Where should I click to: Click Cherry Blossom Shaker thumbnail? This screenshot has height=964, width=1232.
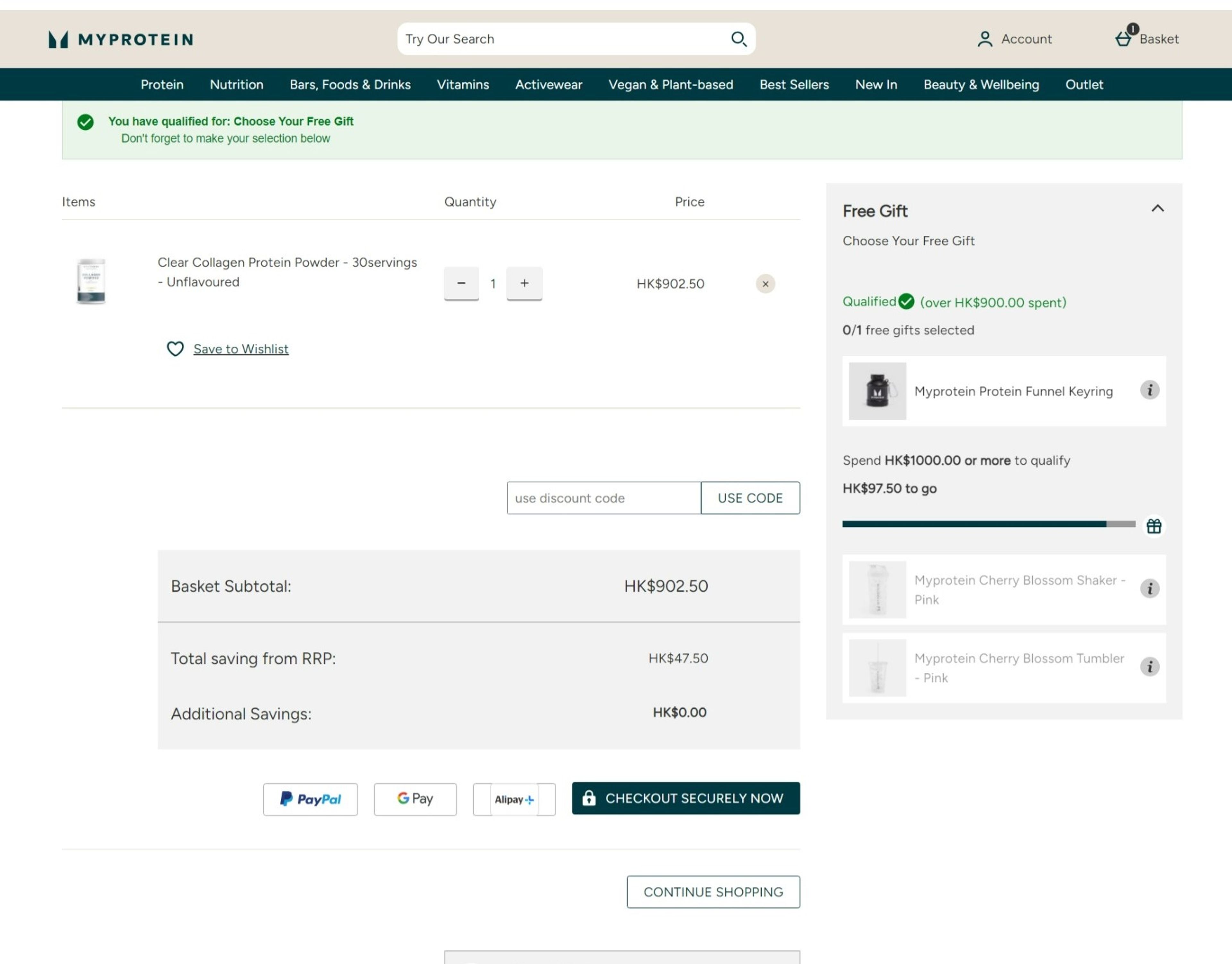pyautogui.click(x=877, y=589)
